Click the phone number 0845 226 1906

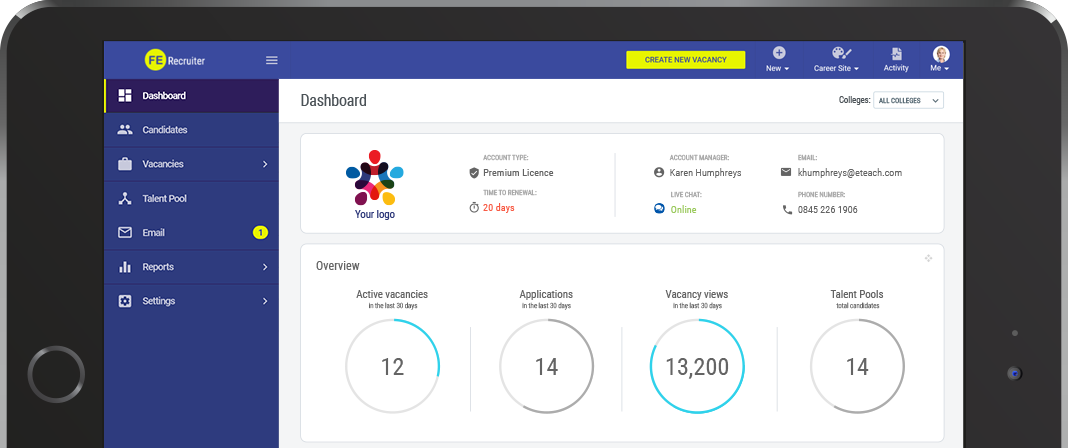click(828, 210)
